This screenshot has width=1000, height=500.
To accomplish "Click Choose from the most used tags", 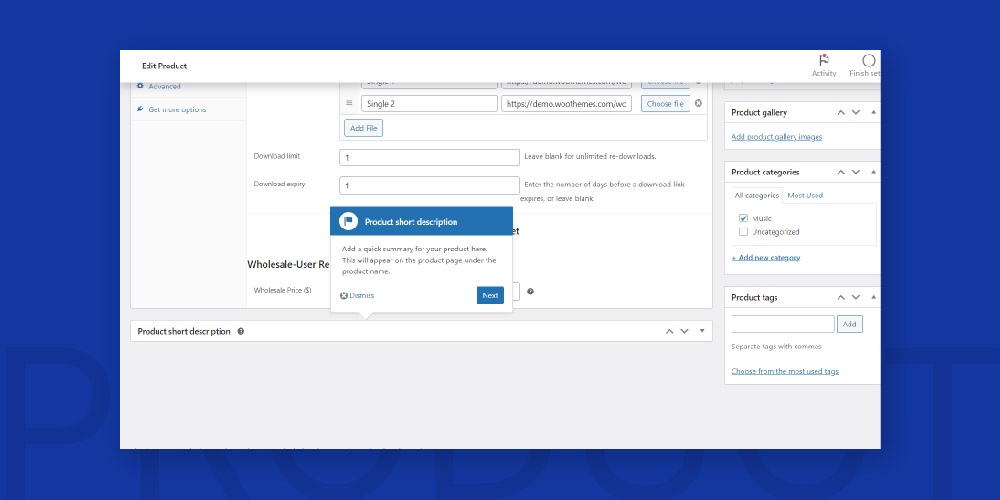I will pos(785,371).
